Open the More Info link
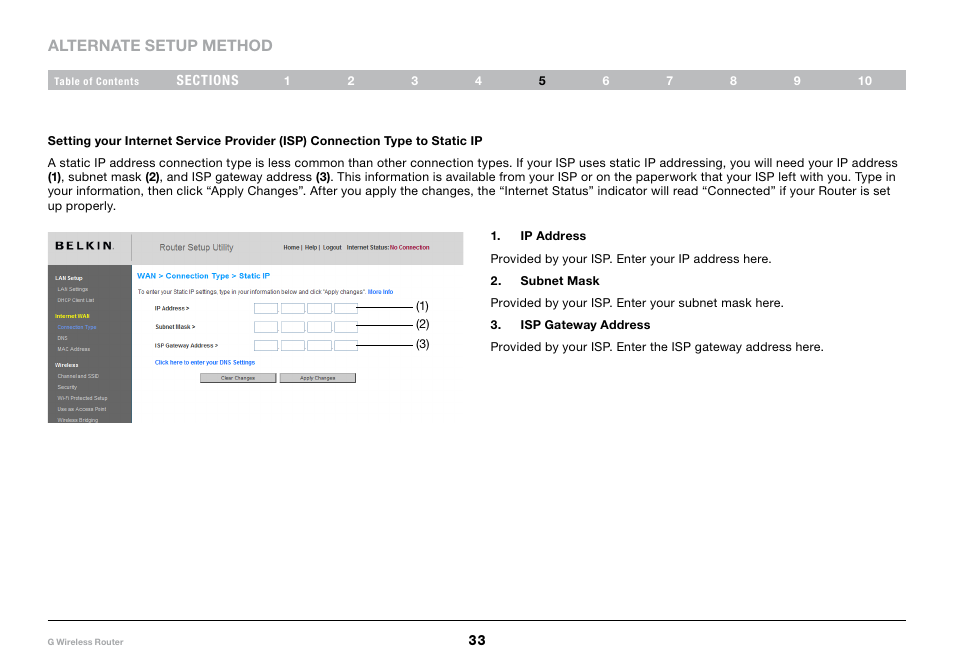The image size is (954, 668). 380,292
